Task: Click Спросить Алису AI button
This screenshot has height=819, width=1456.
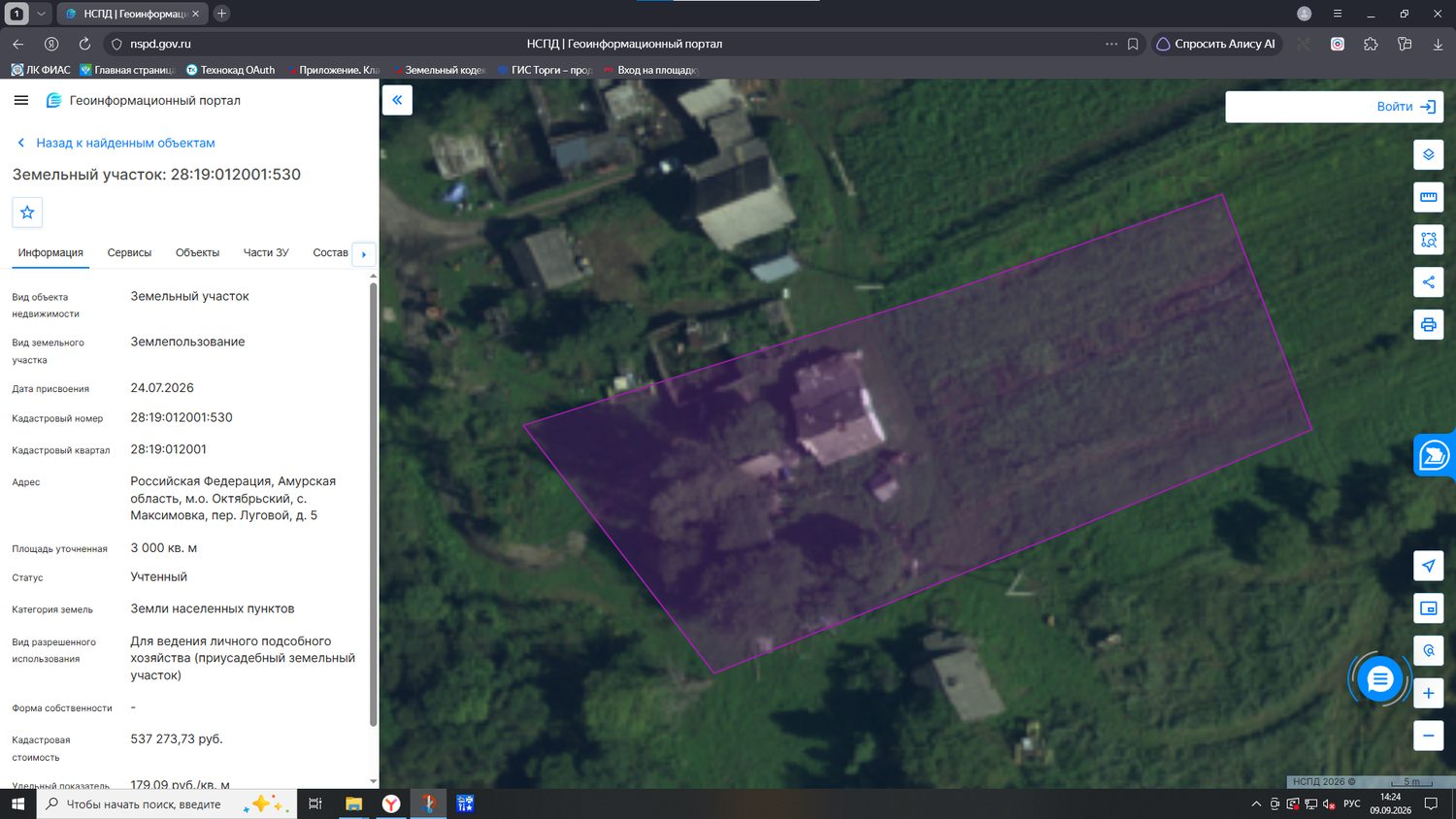Action: pyautogui.click(x=1216, y=44)
